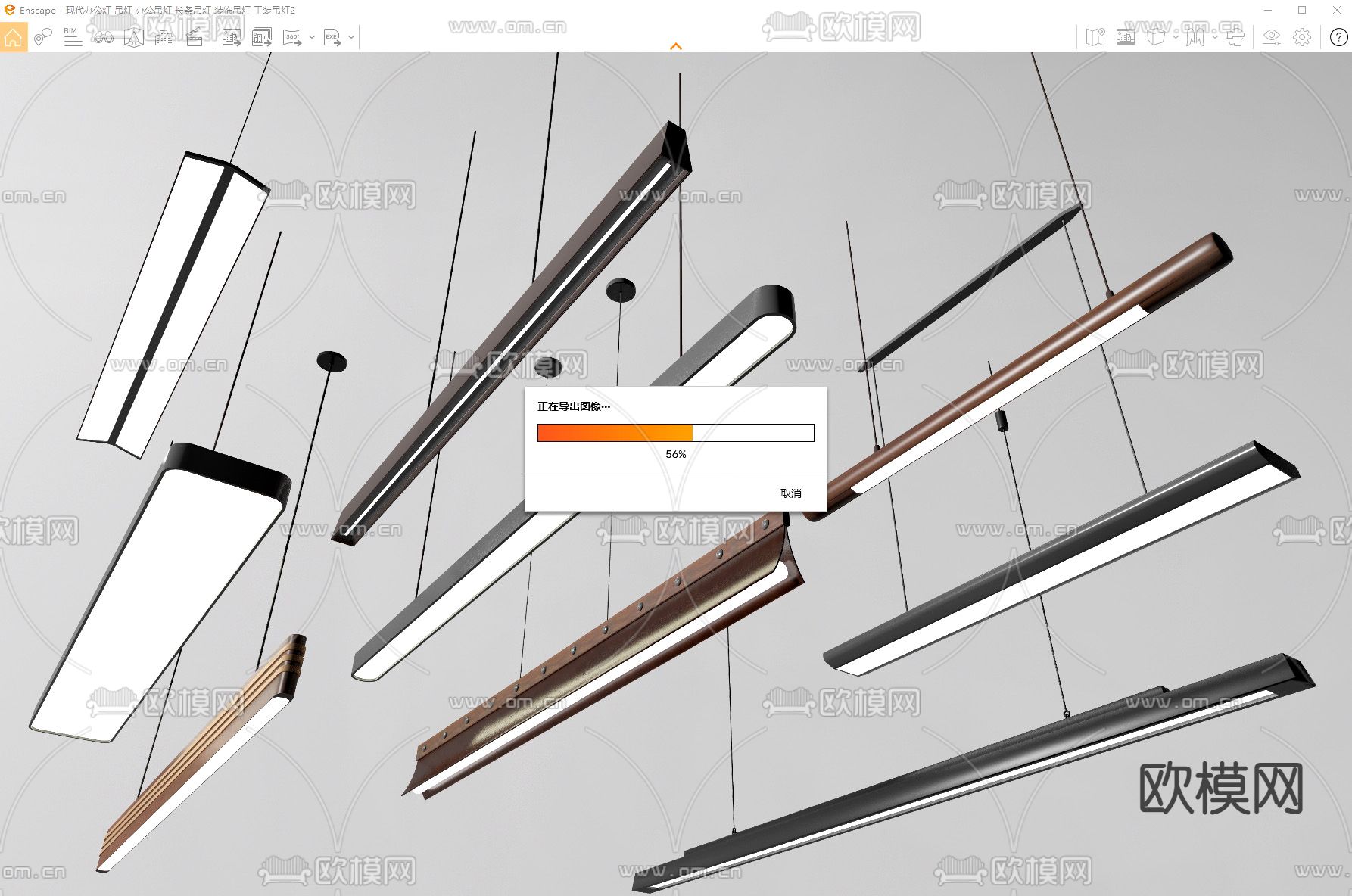This screenshot has width=1352, height=896.
Task: Expand the EXE export dropdown arrow
Action: click(351, 37)
